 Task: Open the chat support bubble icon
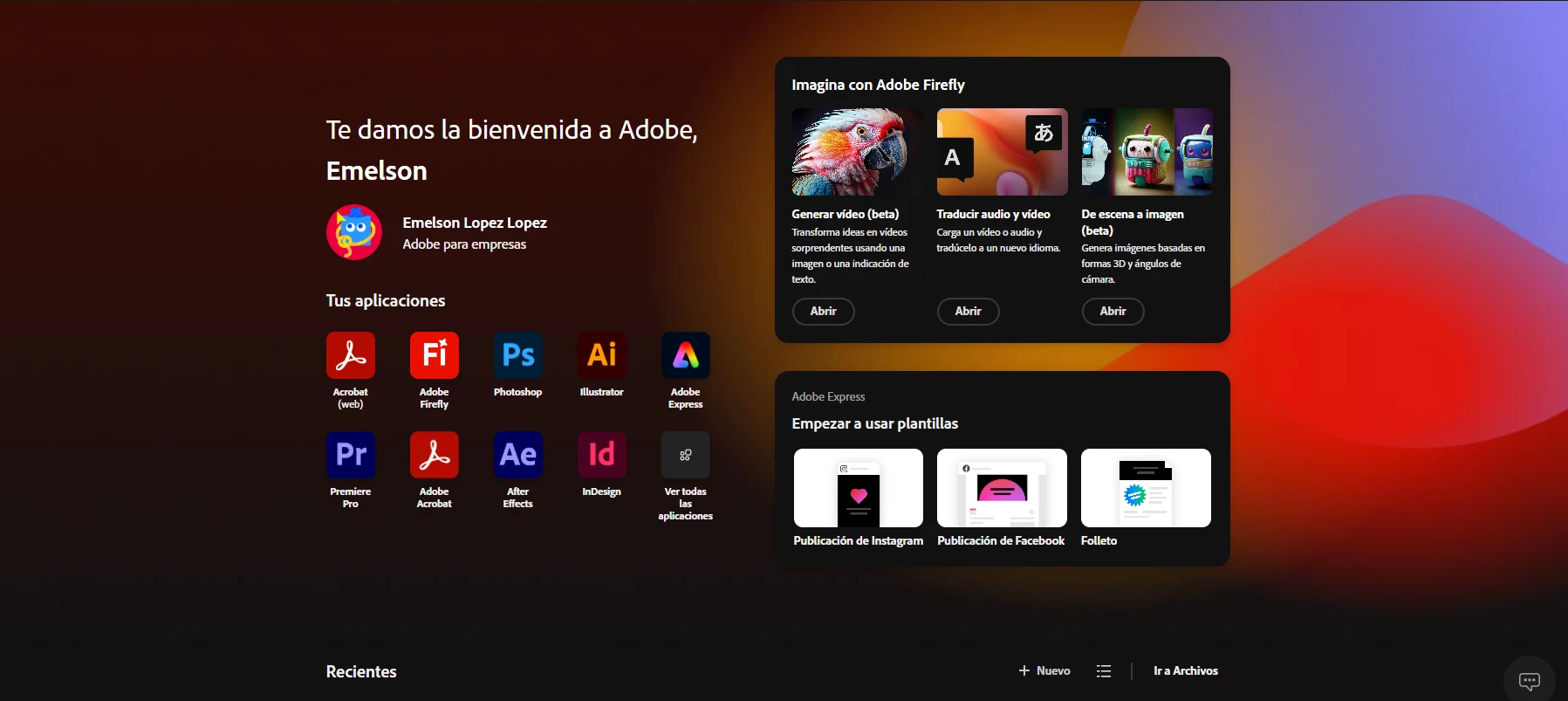[x=1530, y=681]
